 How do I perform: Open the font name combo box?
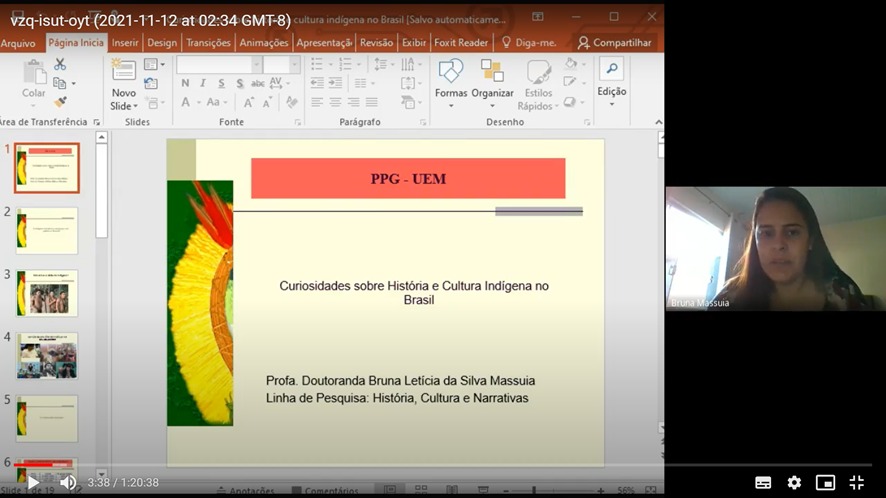(x=219, y=64)
